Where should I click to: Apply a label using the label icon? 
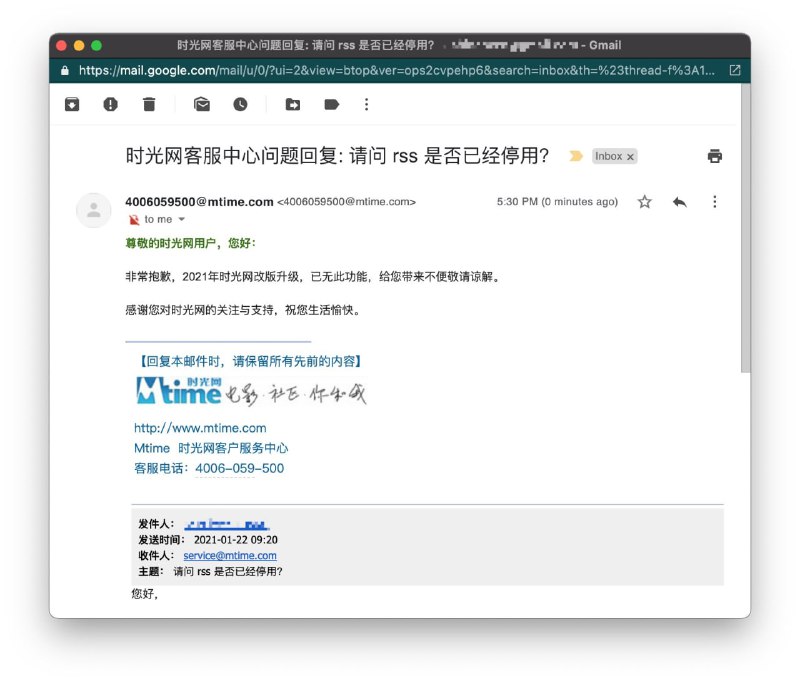[332, 104]
